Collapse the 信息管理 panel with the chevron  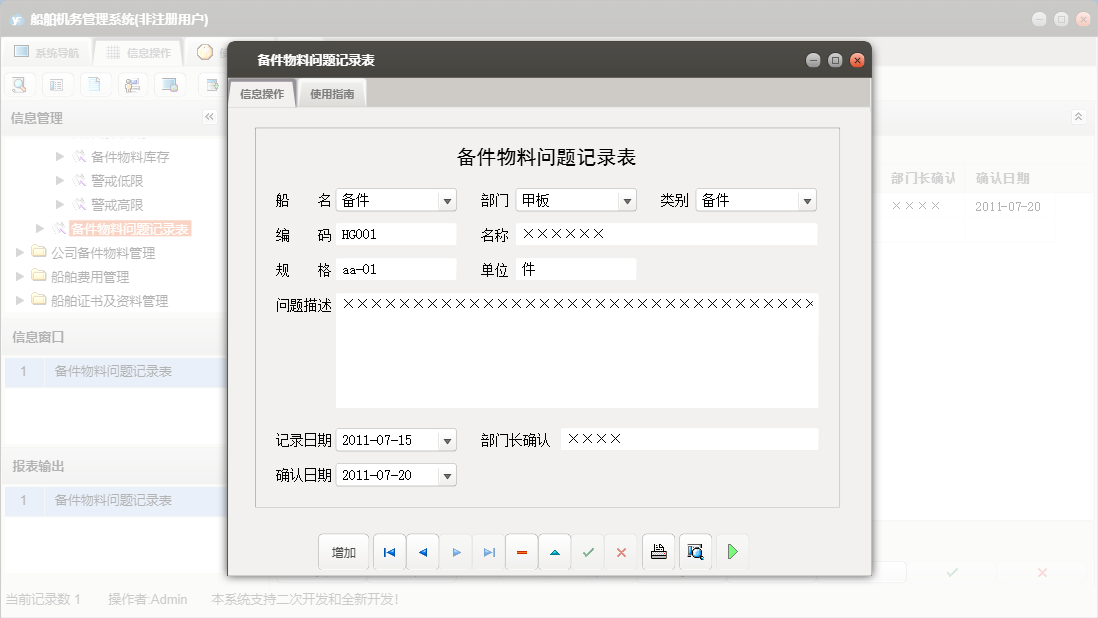pyautogui.click(x=210, y=116)
